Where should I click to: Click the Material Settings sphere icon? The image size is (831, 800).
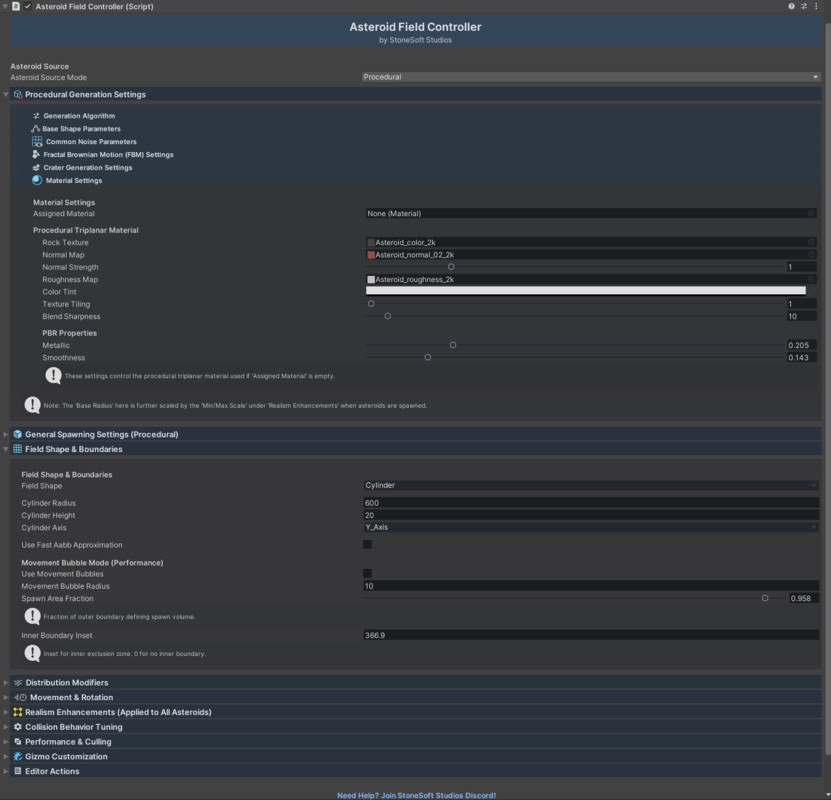coord(37,180)
